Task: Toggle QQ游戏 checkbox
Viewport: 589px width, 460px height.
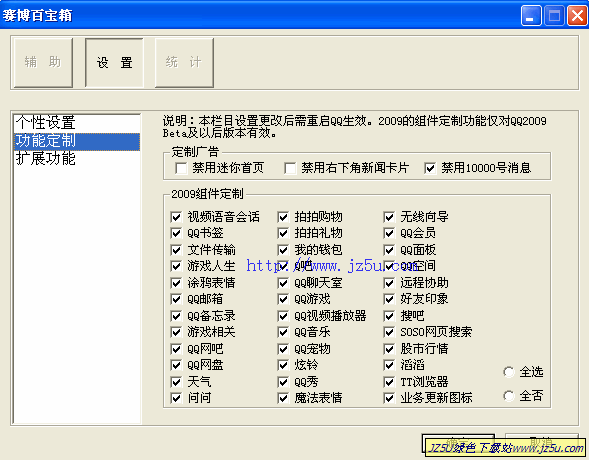Action: (x=283, y=299)
